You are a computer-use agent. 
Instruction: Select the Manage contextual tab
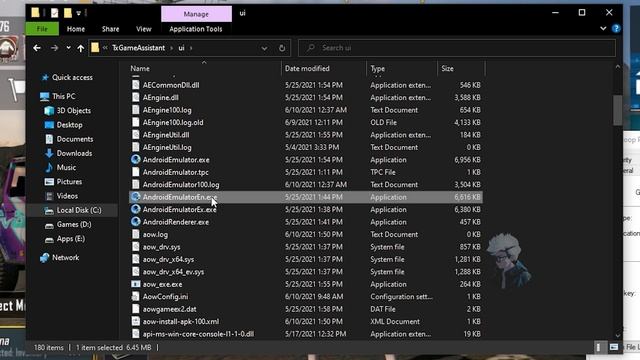[x=196, y=14]
